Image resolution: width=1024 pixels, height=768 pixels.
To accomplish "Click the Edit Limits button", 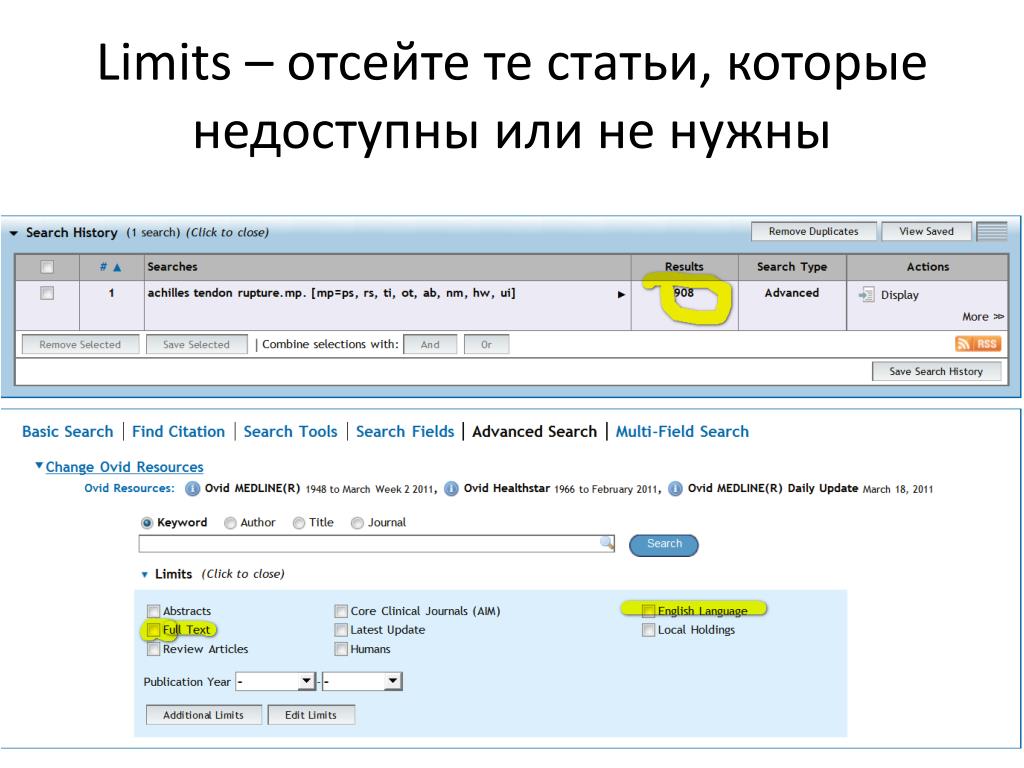I will pyautogui.click(x=311, y=715).
